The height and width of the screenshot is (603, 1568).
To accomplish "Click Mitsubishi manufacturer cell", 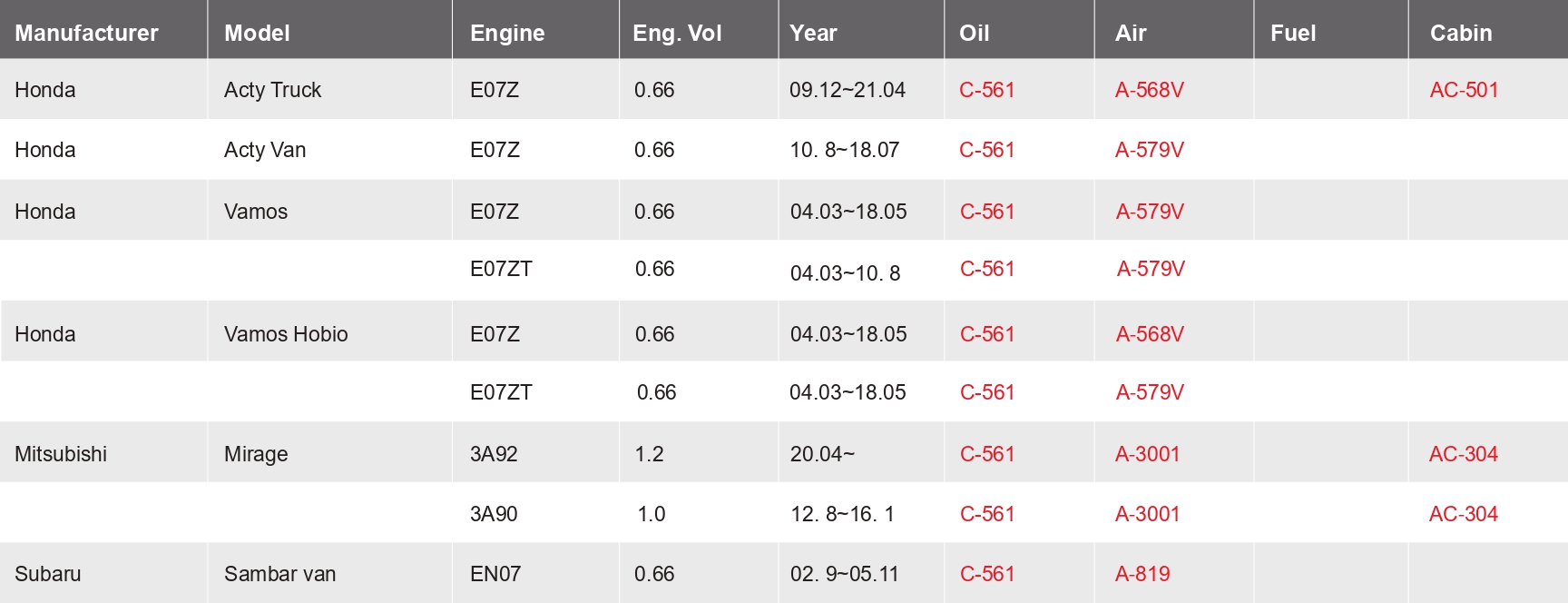I will pyautogui.click(x=61, y=454).
